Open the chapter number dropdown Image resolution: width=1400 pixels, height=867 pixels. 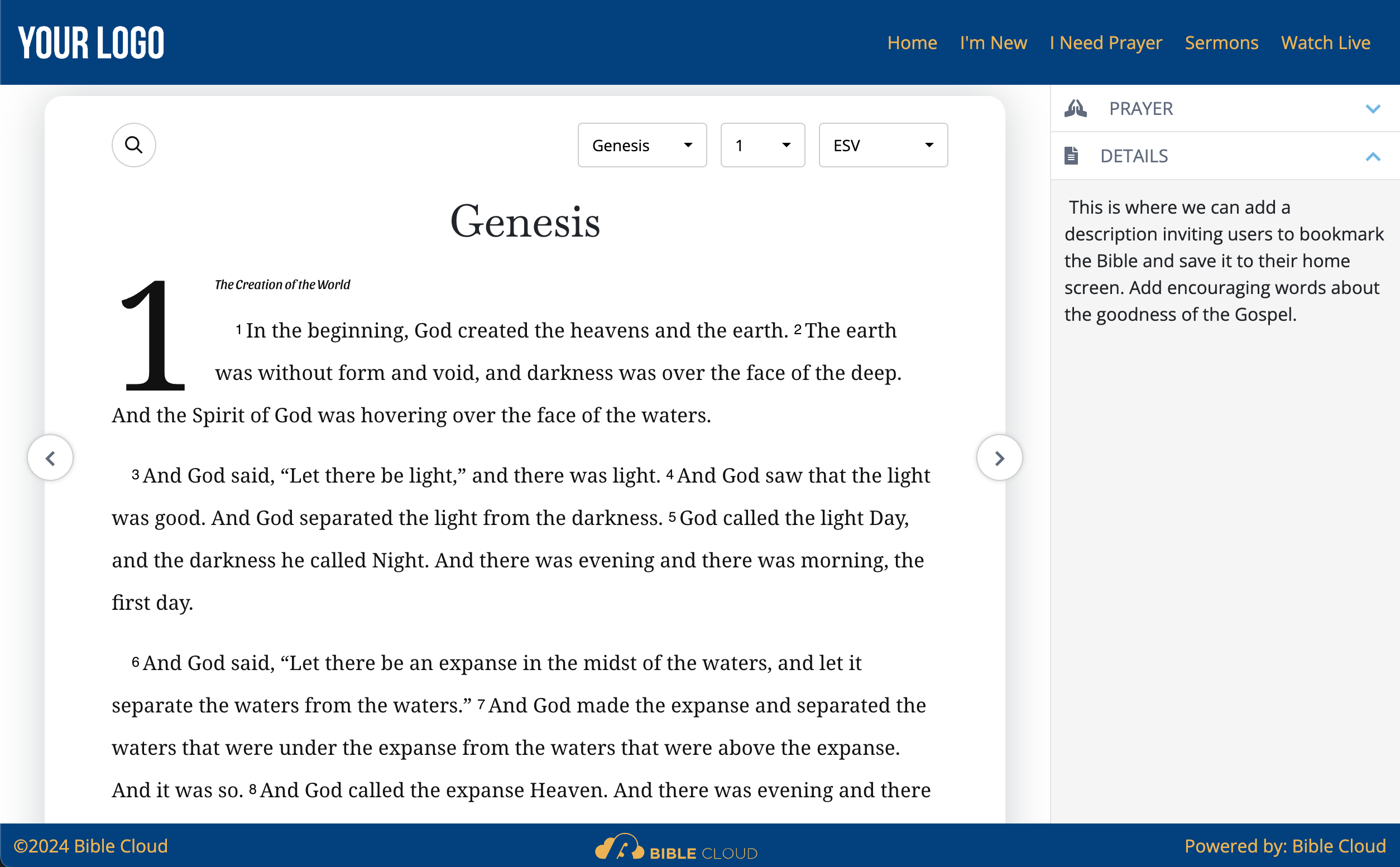pyautogui.click(x=763, y=145)
